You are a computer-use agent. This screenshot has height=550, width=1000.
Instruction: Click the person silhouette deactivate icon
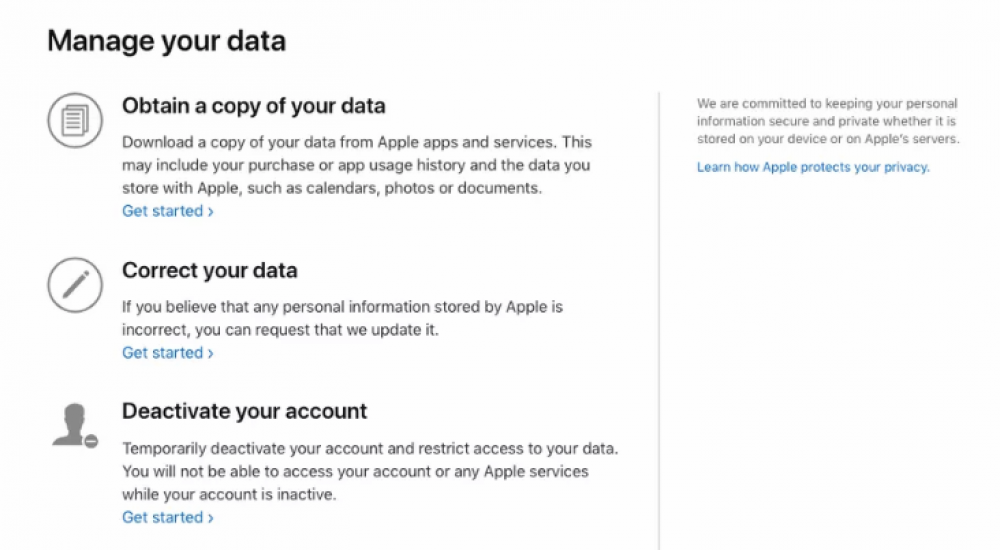pyautogui.click(x=72, y=424)
